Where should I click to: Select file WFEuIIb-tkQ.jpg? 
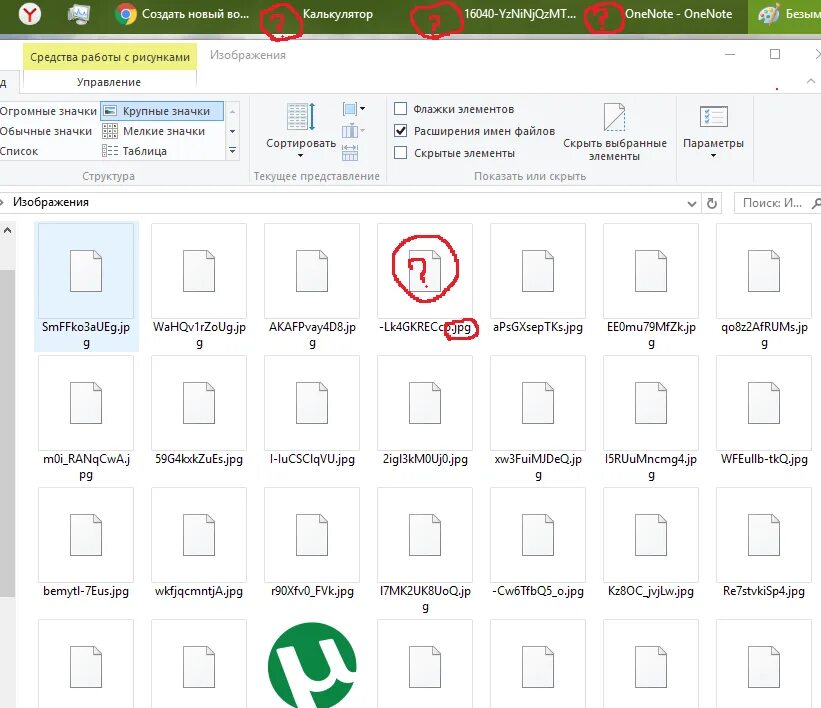tap(764, 411)
